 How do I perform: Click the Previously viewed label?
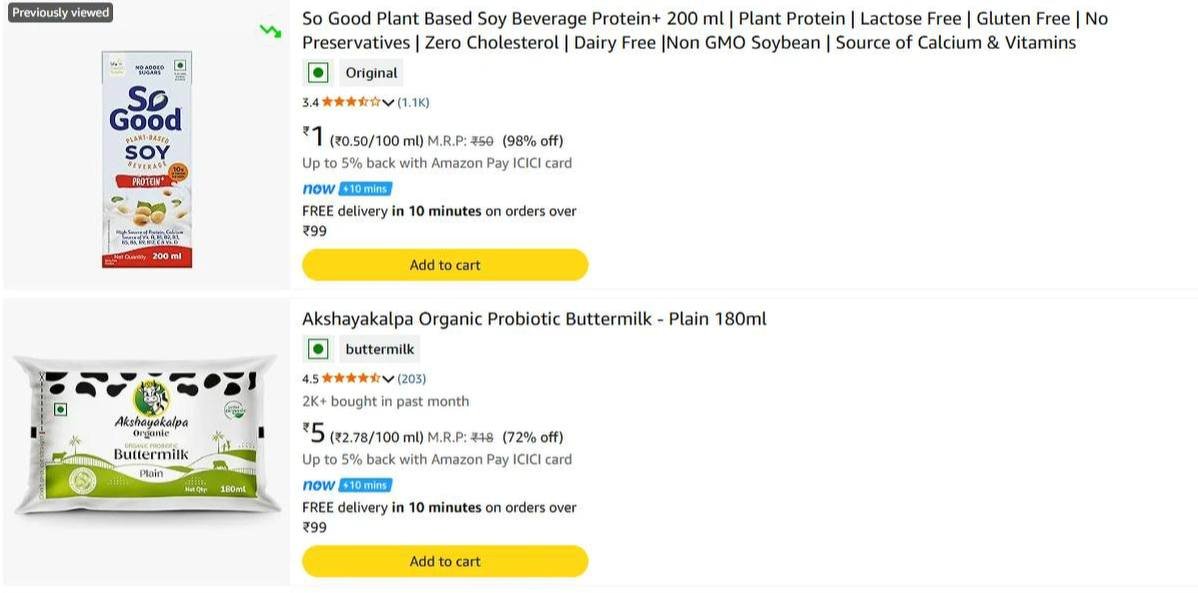(x=60, y=12)
